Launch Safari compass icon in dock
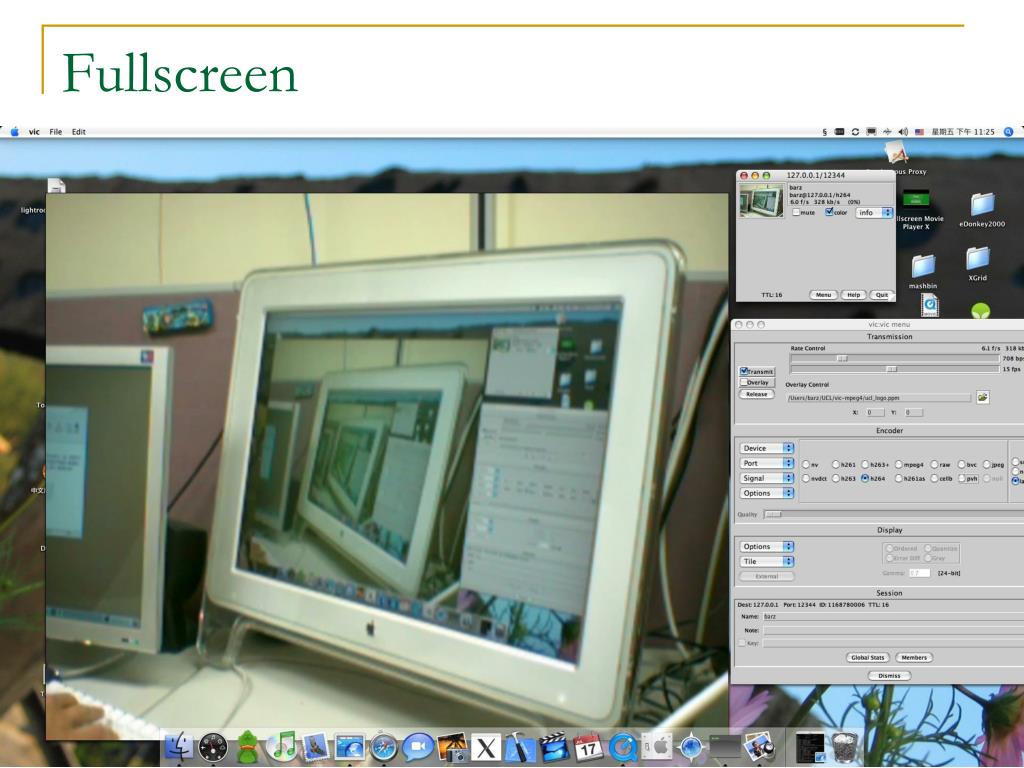This screenshot has width=1024, height=768. click(383, 747)
